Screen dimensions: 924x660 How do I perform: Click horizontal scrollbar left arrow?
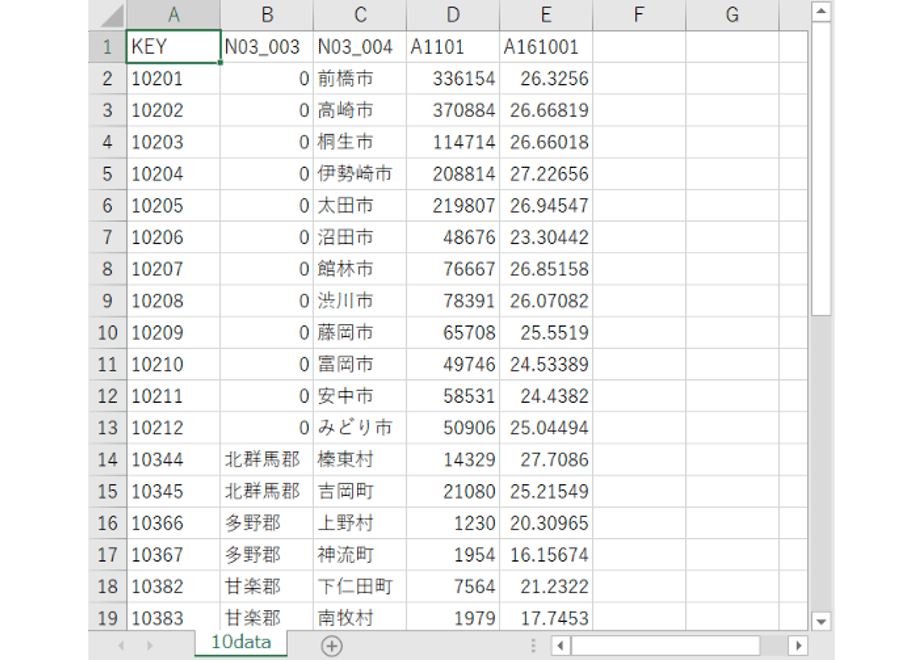click(x=560, y=645)
